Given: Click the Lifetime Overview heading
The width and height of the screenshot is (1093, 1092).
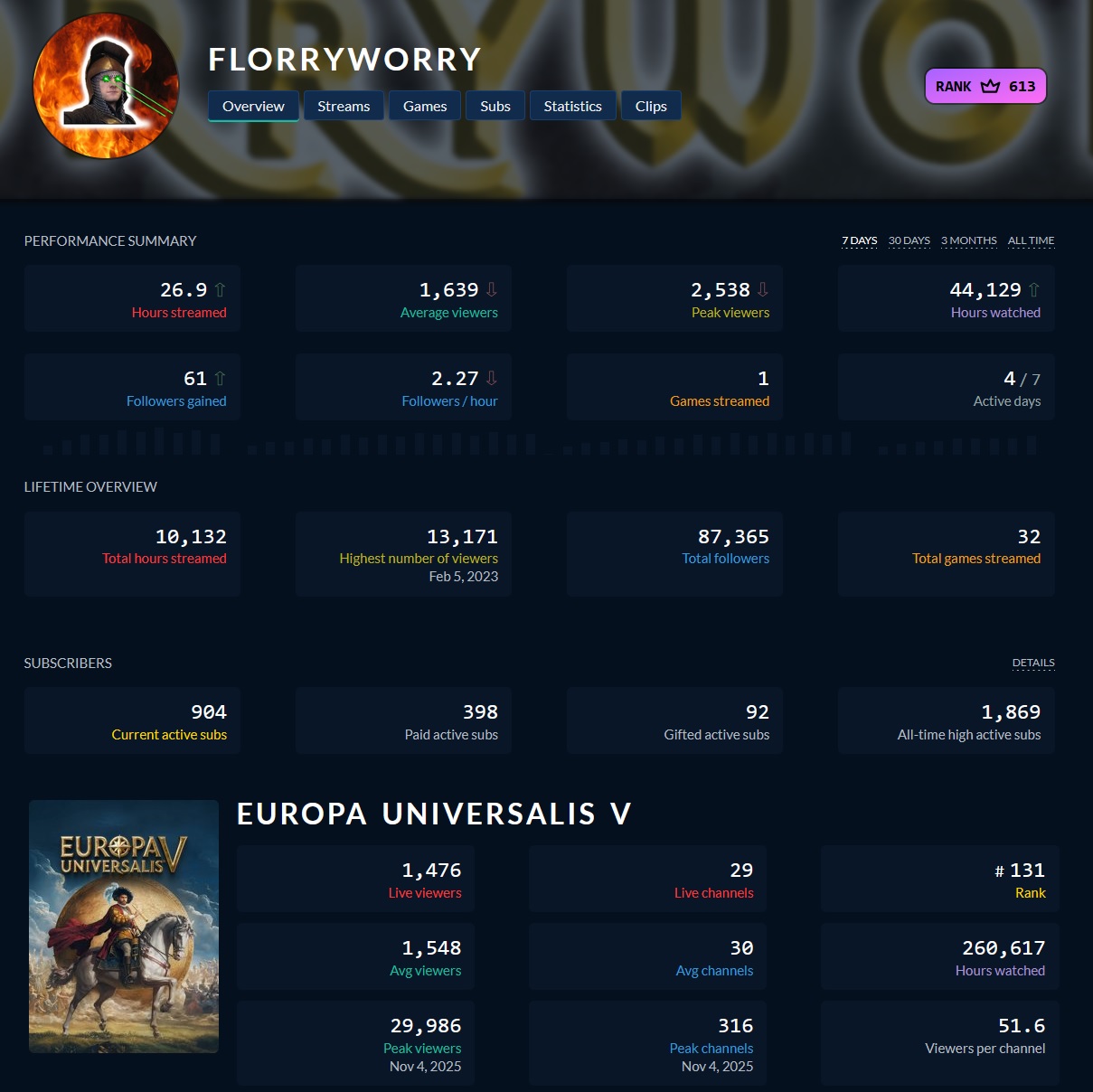Looking at the screenshot, I should (x=90, y=487).
